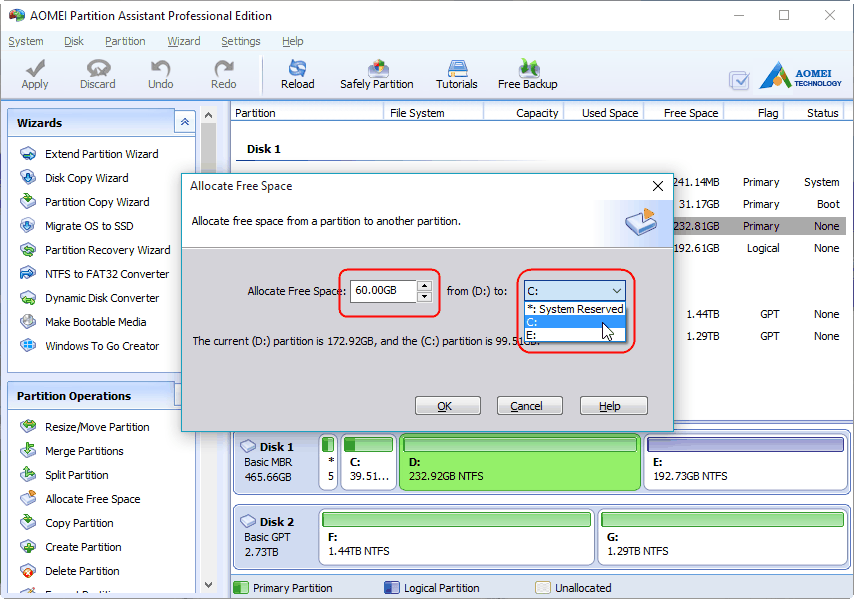Open the Disk menu
This screenshot has width=854, height=599.
pyautogui.click(x=73, y=41)
